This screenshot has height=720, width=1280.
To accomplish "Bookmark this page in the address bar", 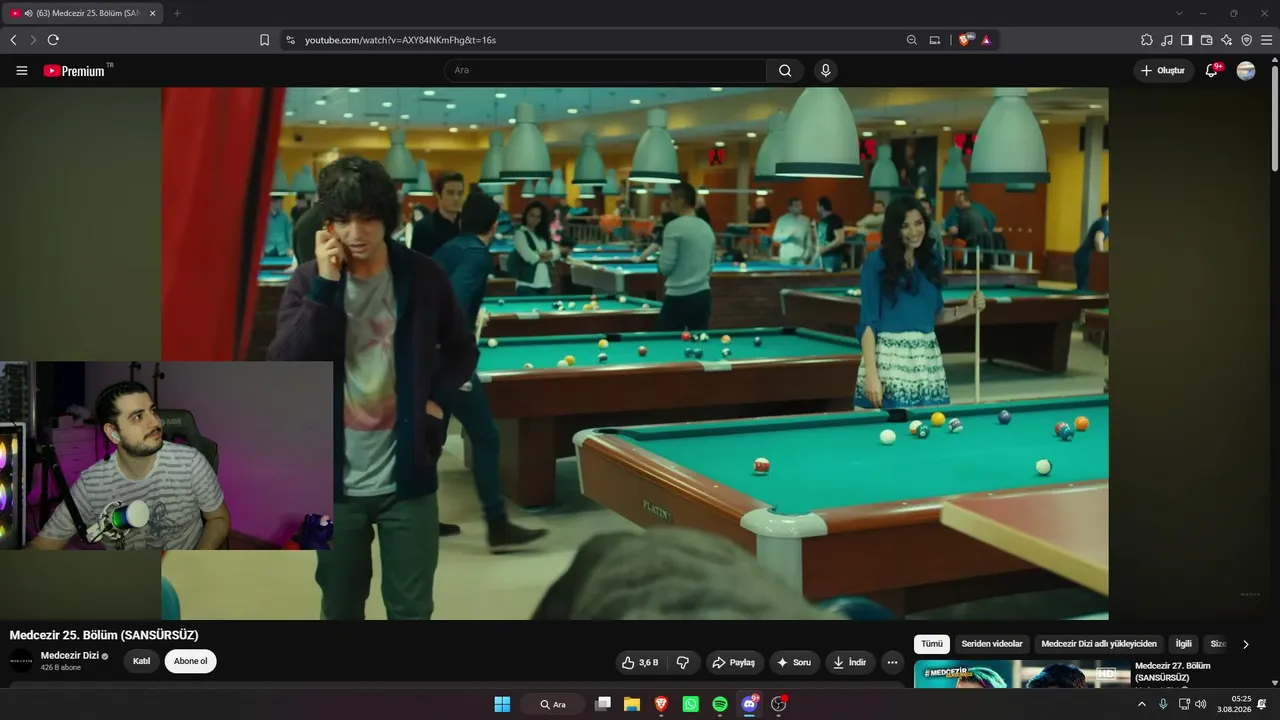I will point(264,40).
